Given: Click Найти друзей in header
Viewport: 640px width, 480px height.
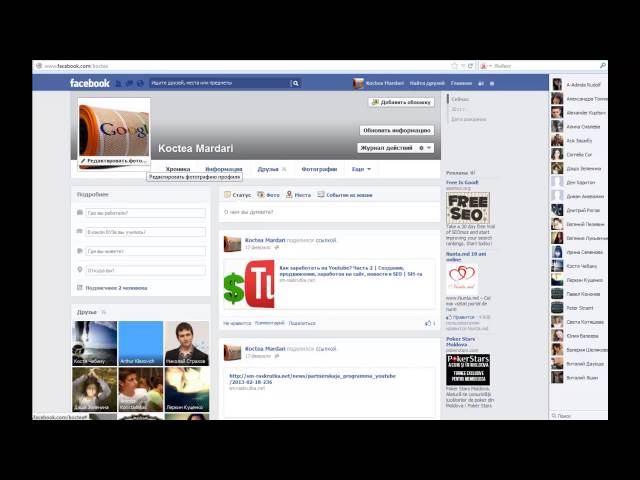Looking at the screenshot, I should [x=427, y=83].
